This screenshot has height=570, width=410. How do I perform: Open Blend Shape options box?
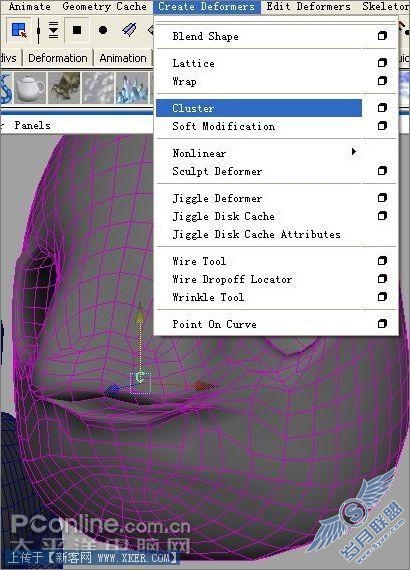click(x=382, y=36)
